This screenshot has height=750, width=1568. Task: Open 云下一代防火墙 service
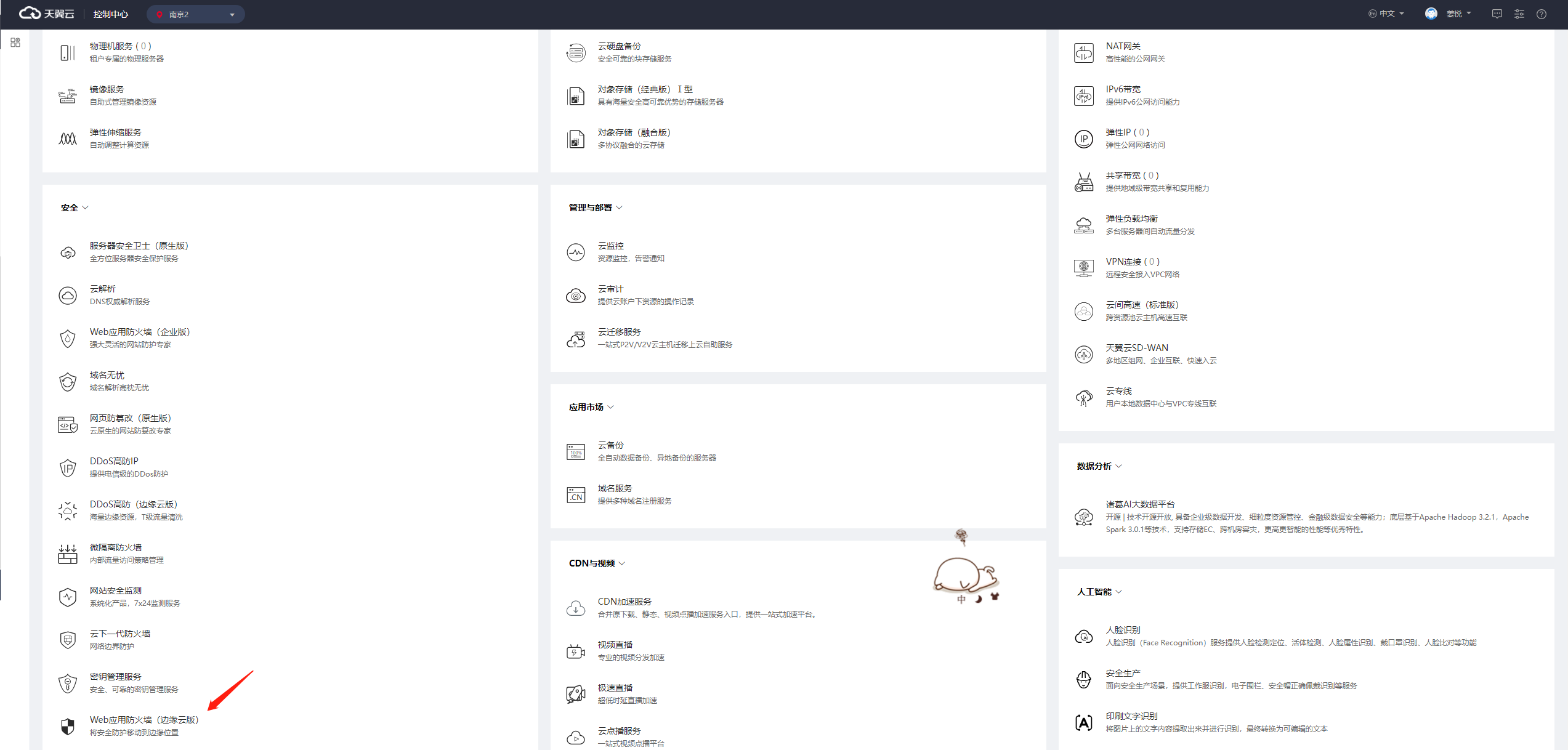pyautogui.click(x=120, y=634)
